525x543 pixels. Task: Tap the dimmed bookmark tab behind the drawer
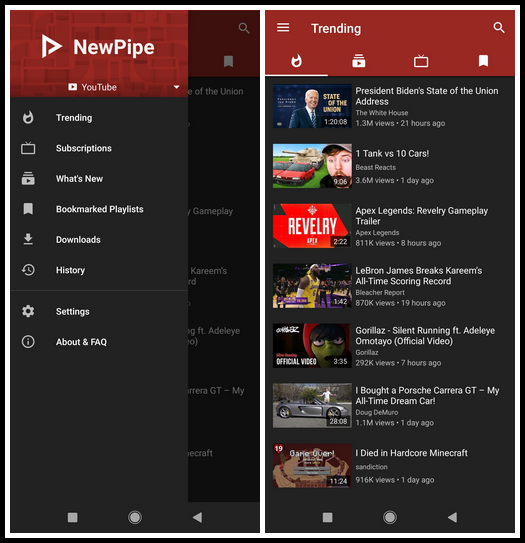(x=228, y=61)
